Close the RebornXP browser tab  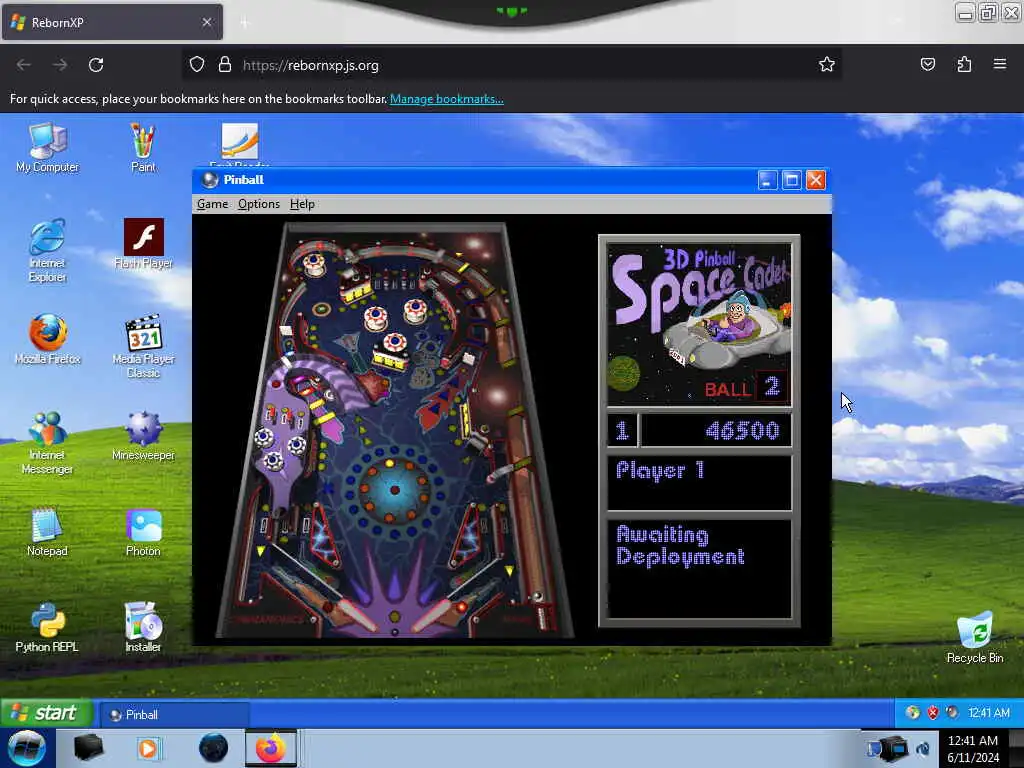206,22
